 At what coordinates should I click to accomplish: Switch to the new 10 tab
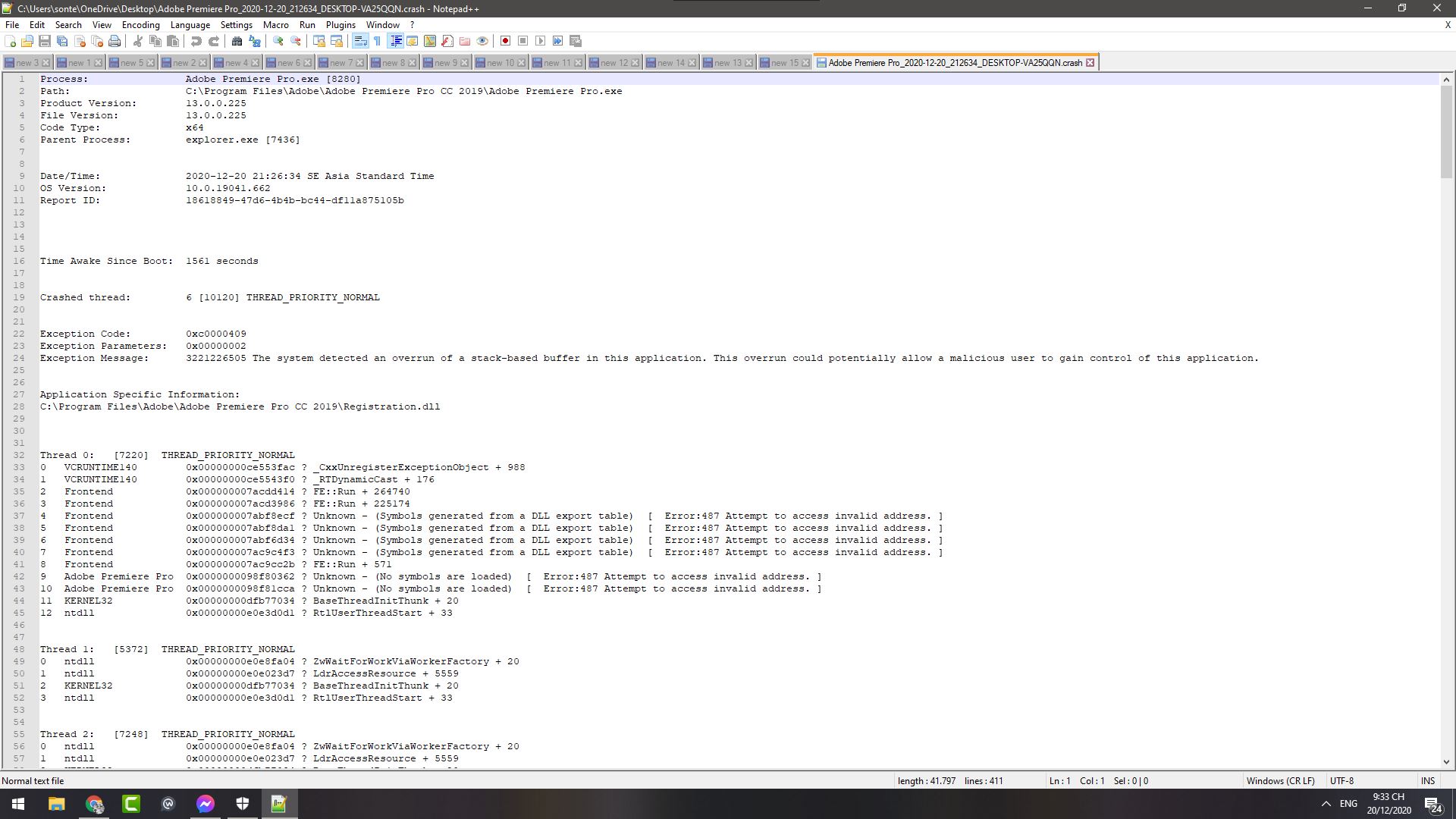(x=499, y=63)
